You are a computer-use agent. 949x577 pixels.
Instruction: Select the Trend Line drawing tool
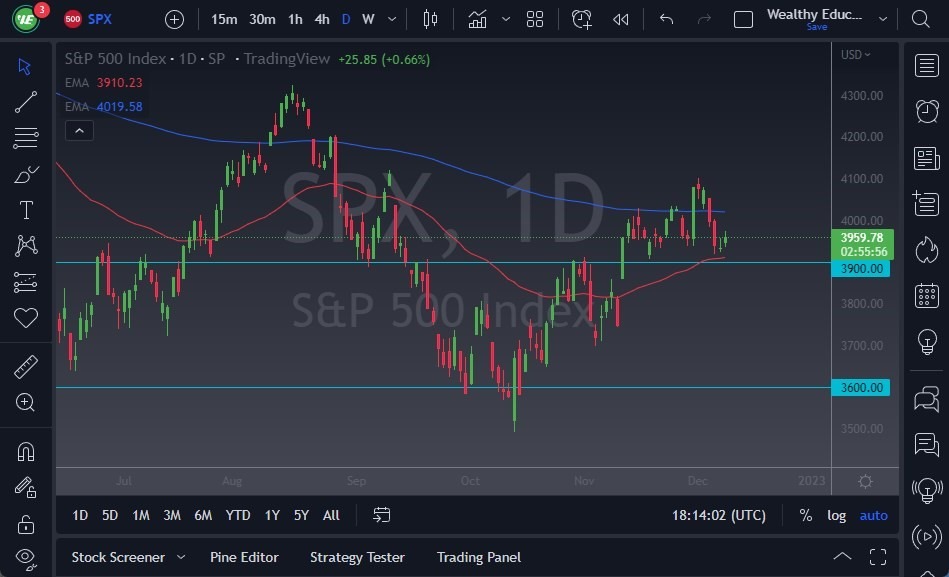pos(25,102)
